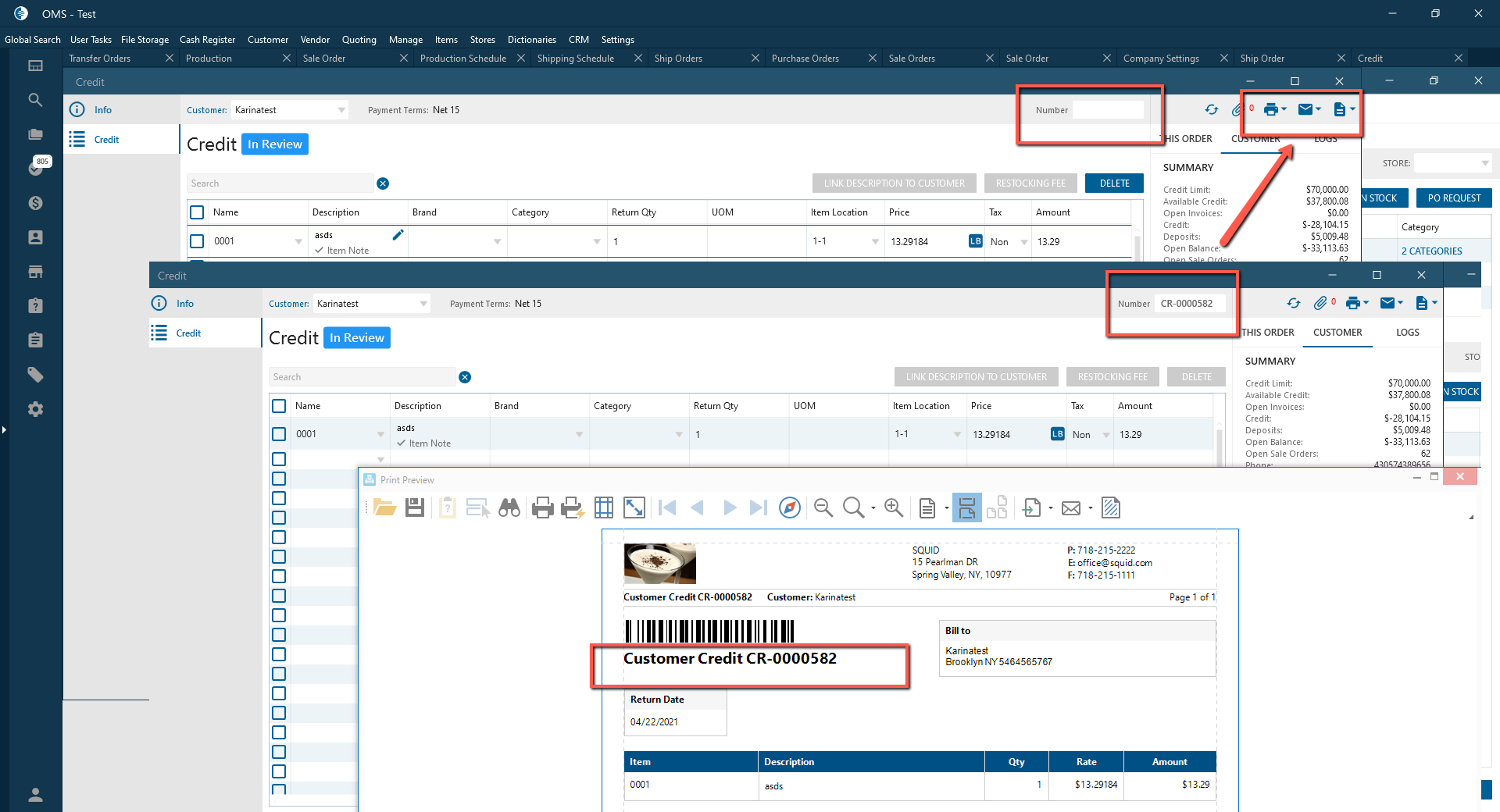
Task: Select LOGS tab in front Credit window
Action: 1408,333
